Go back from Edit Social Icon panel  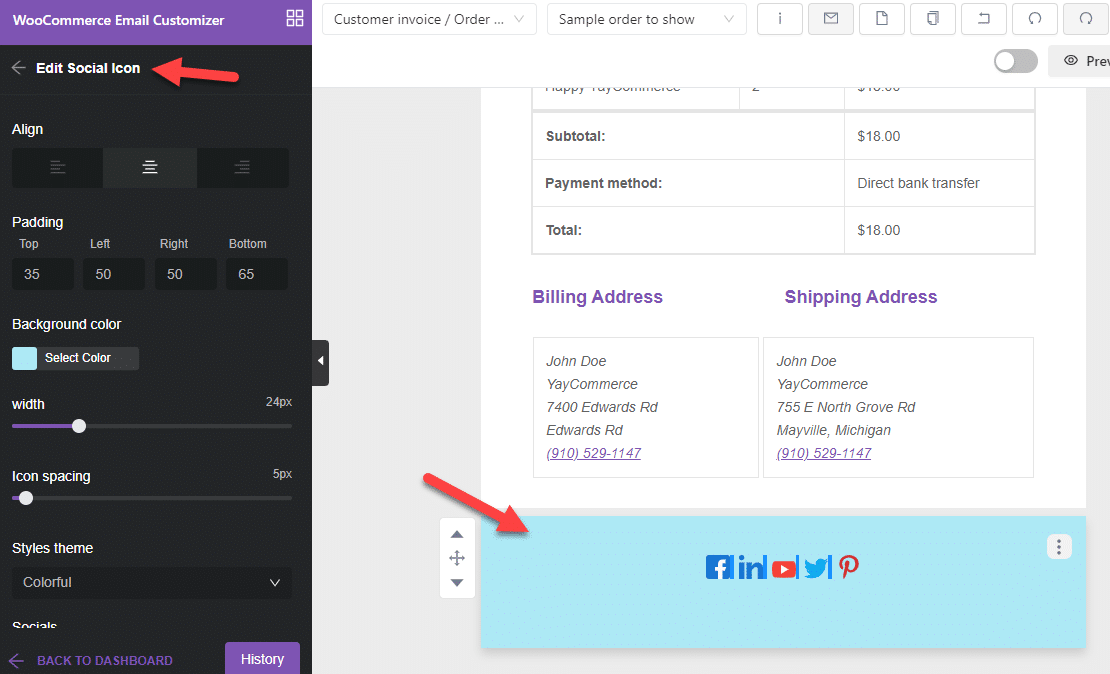(19, 69)
